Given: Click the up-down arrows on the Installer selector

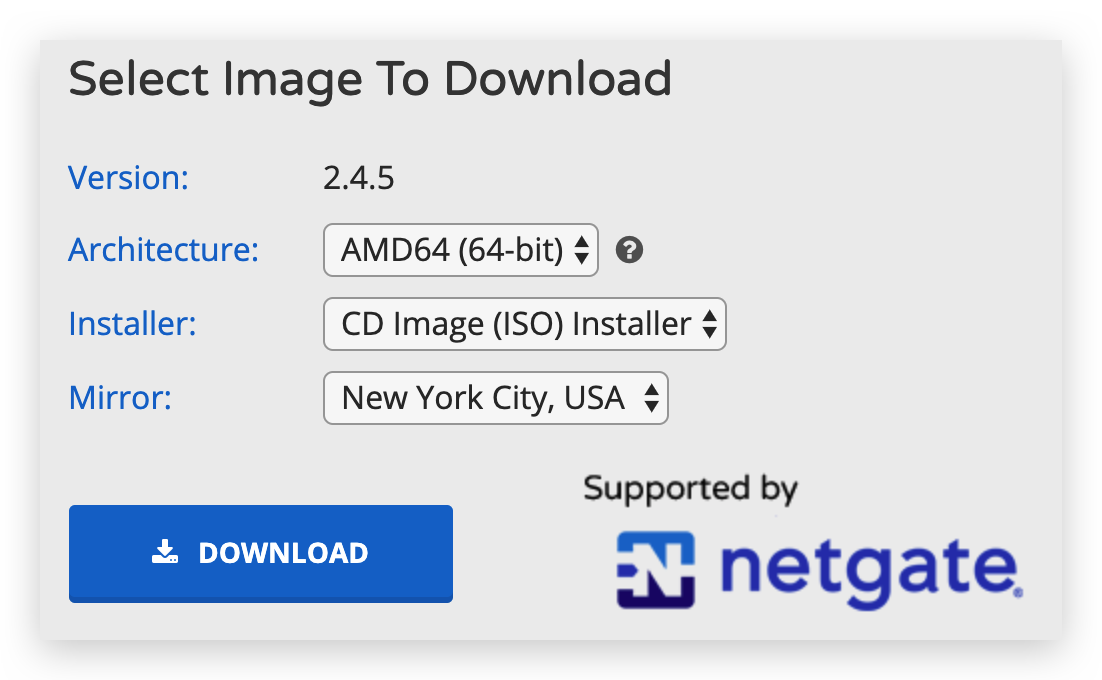Looking at the screenshot, I should 709,324.
